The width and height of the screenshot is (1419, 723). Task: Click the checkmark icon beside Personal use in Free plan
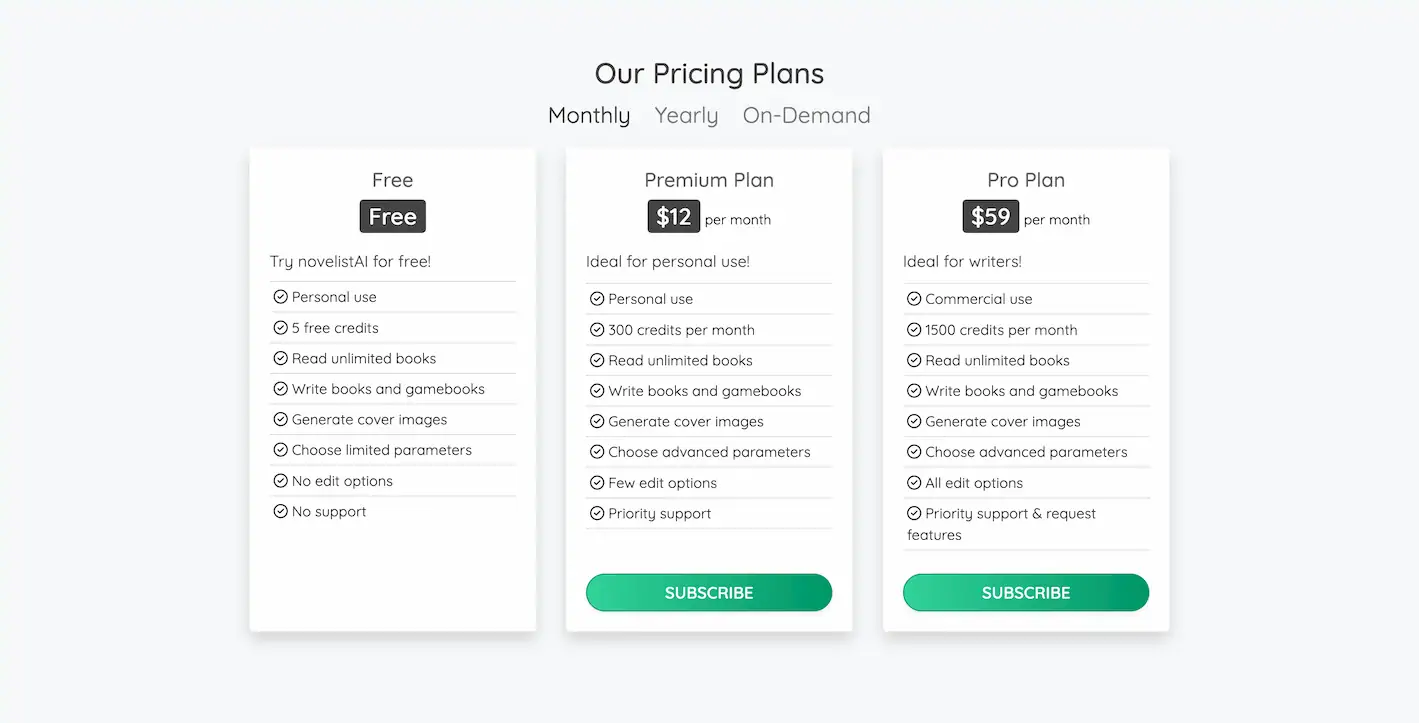(280, 296)
